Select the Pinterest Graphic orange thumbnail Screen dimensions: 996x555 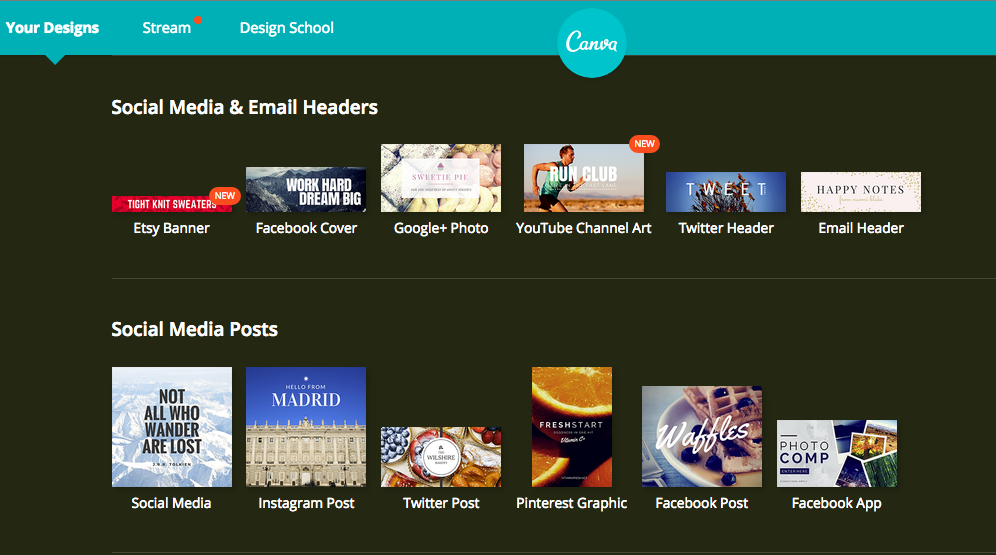coord(572,427)
